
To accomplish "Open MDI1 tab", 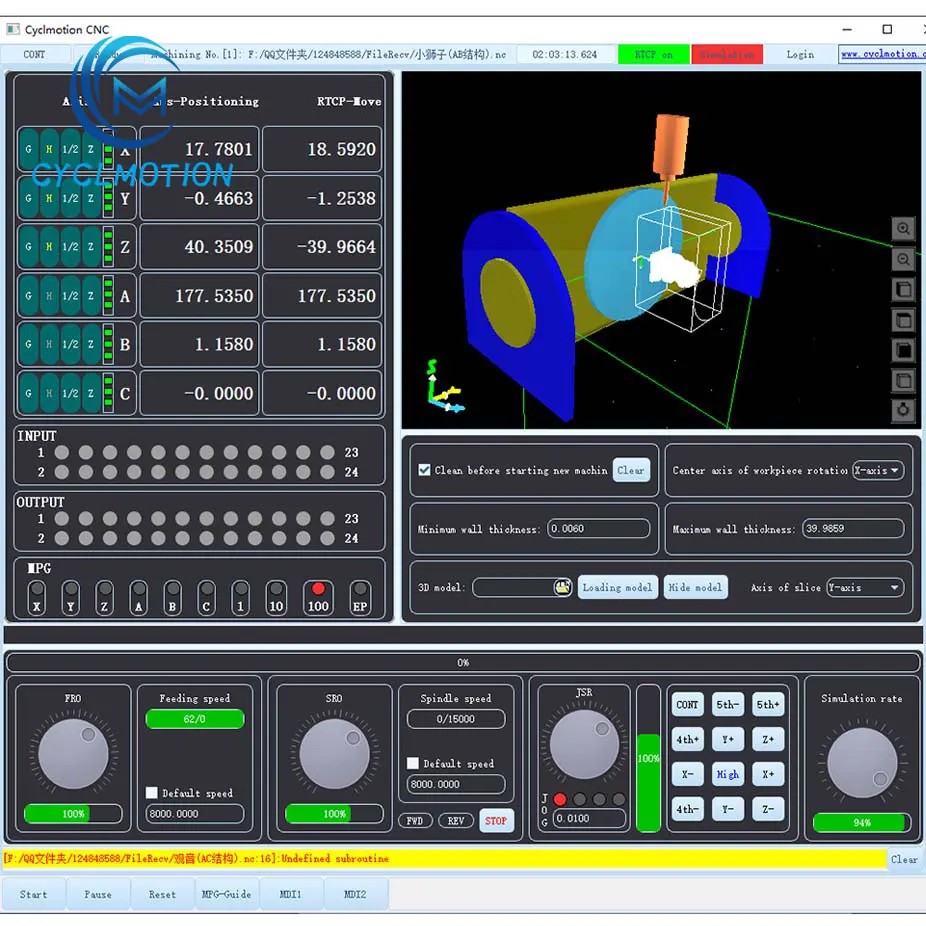I will [x=291, y=894].
